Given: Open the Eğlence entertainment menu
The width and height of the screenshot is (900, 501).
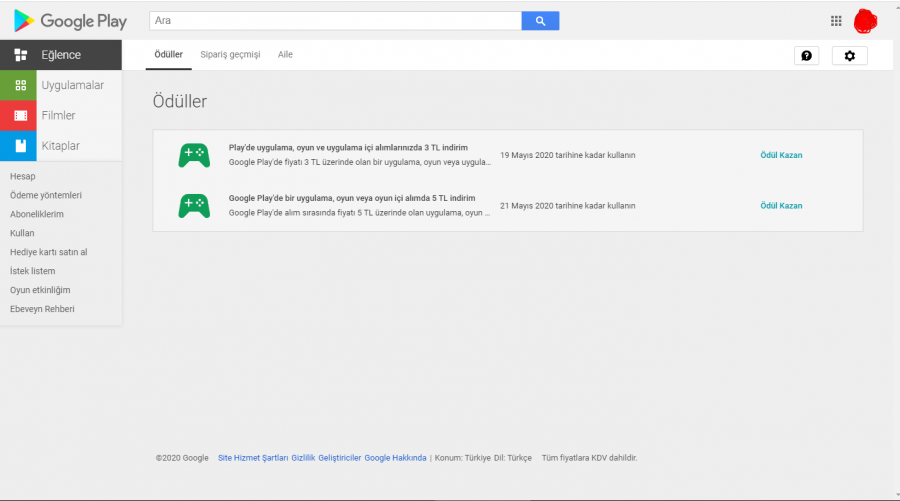Looking at the screenshot, I should [x=60, y=55].
